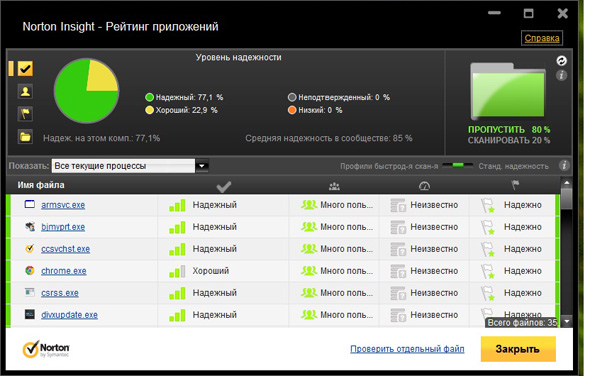Click community users icon in csrss.exe row

309,292
